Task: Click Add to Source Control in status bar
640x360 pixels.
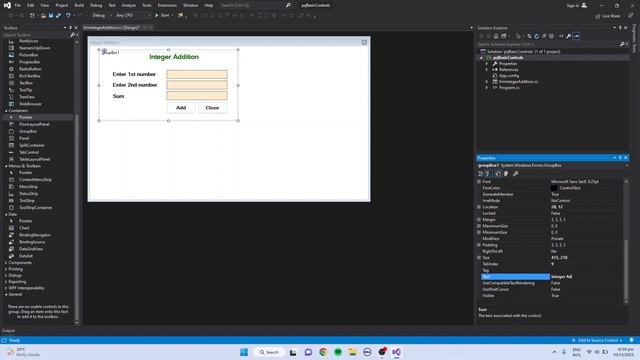Action: click(x=597, y=340)
